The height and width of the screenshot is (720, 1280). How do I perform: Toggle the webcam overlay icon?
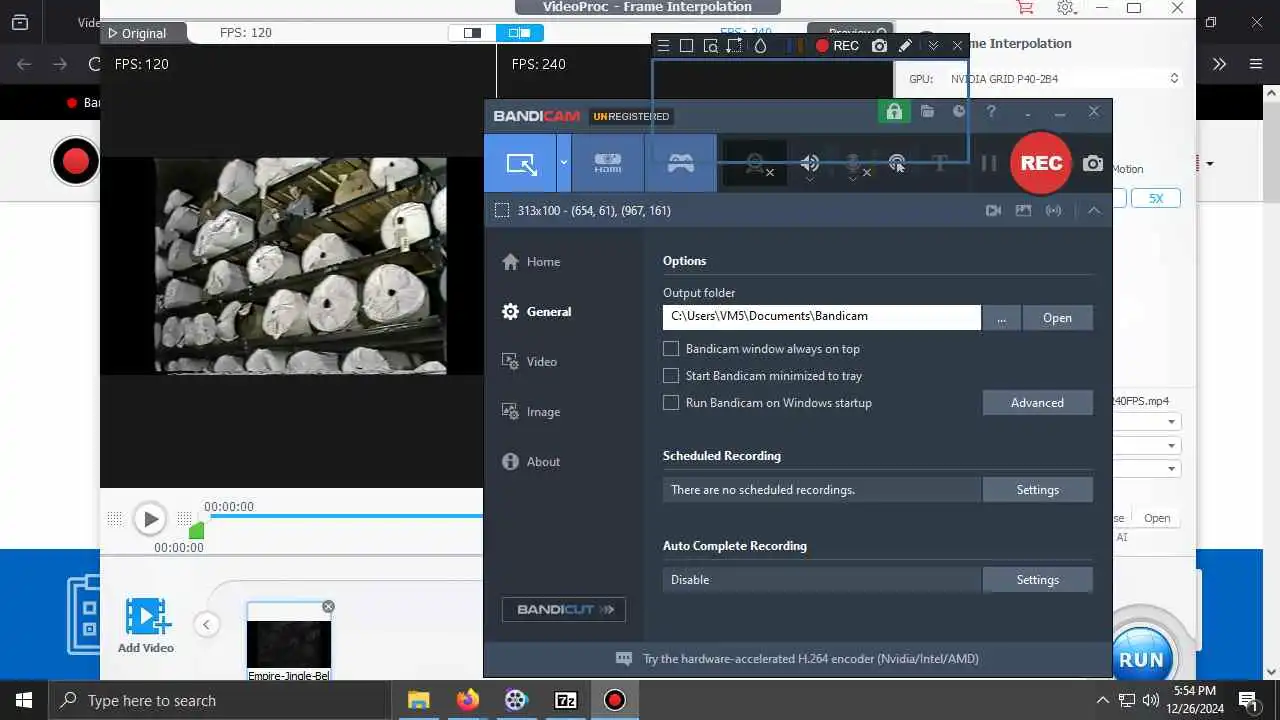(755, 163)
